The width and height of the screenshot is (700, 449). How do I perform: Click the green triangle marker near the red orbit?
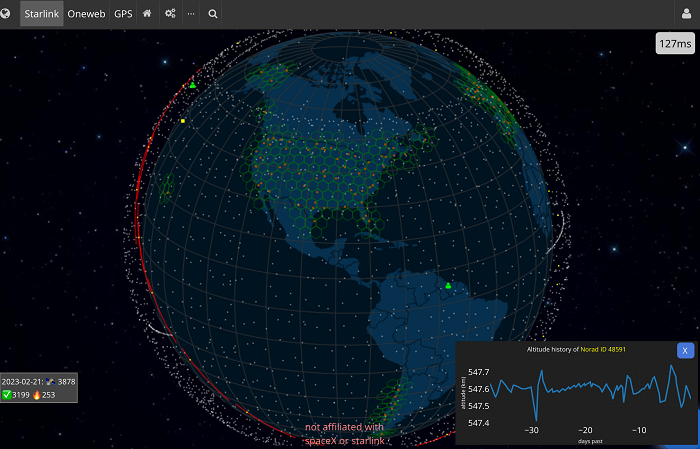193,85
